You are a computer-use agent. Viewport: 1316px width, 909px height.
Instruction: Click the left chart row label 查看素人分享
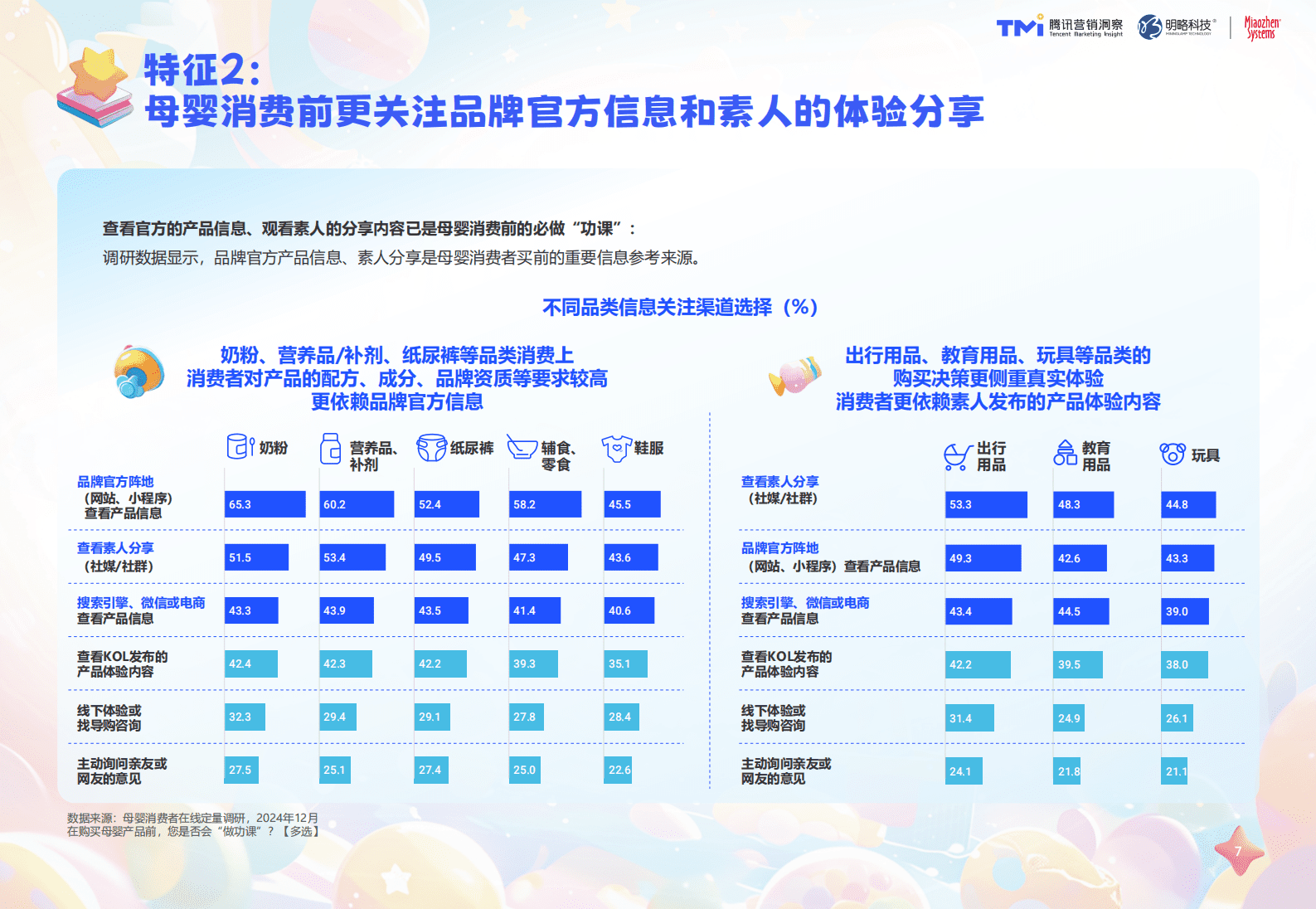pyautogui.click(x=115, y=548)
